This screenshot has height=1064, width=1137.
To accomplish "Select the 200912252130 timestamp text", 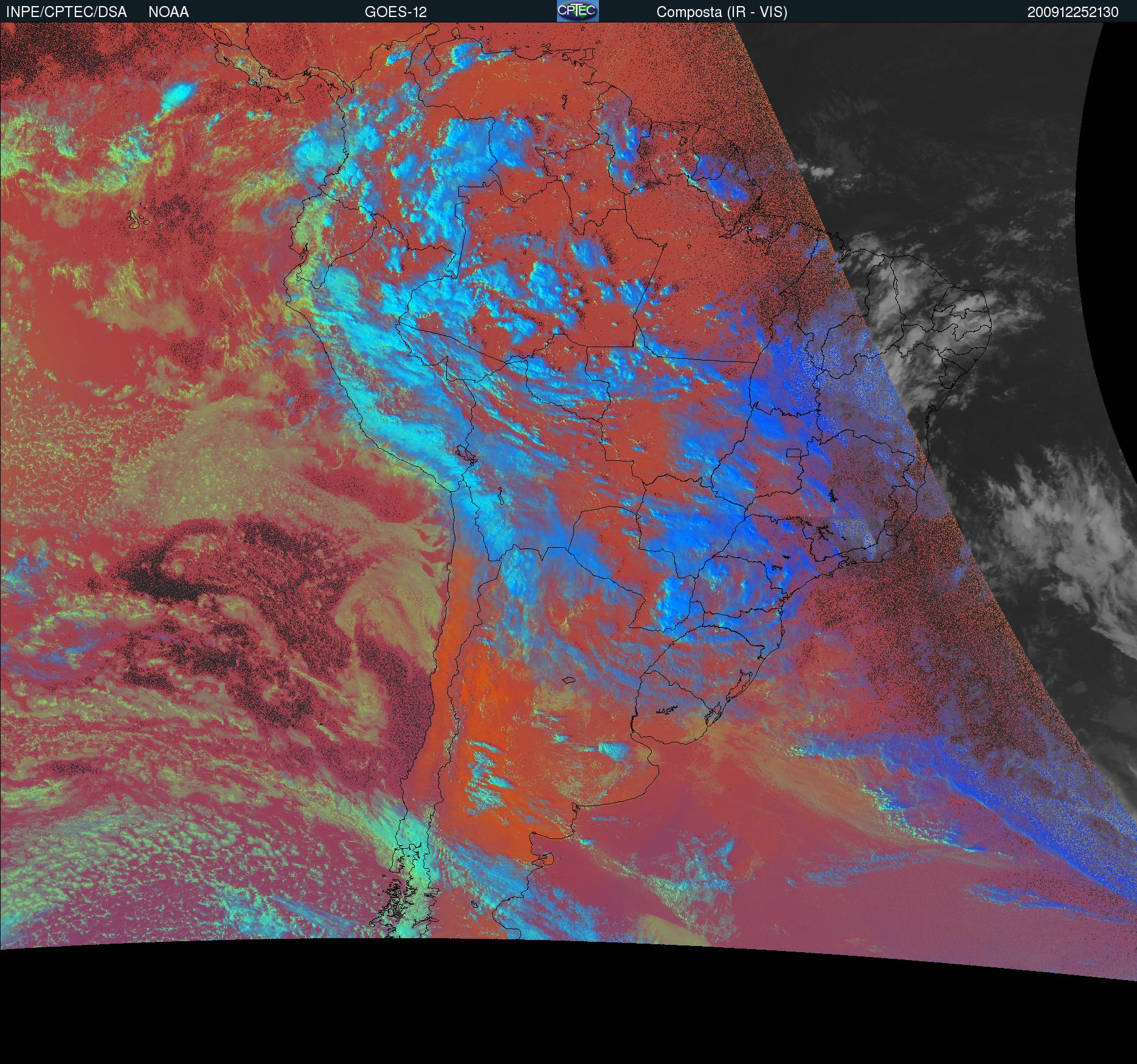I will pos(1073,12).
